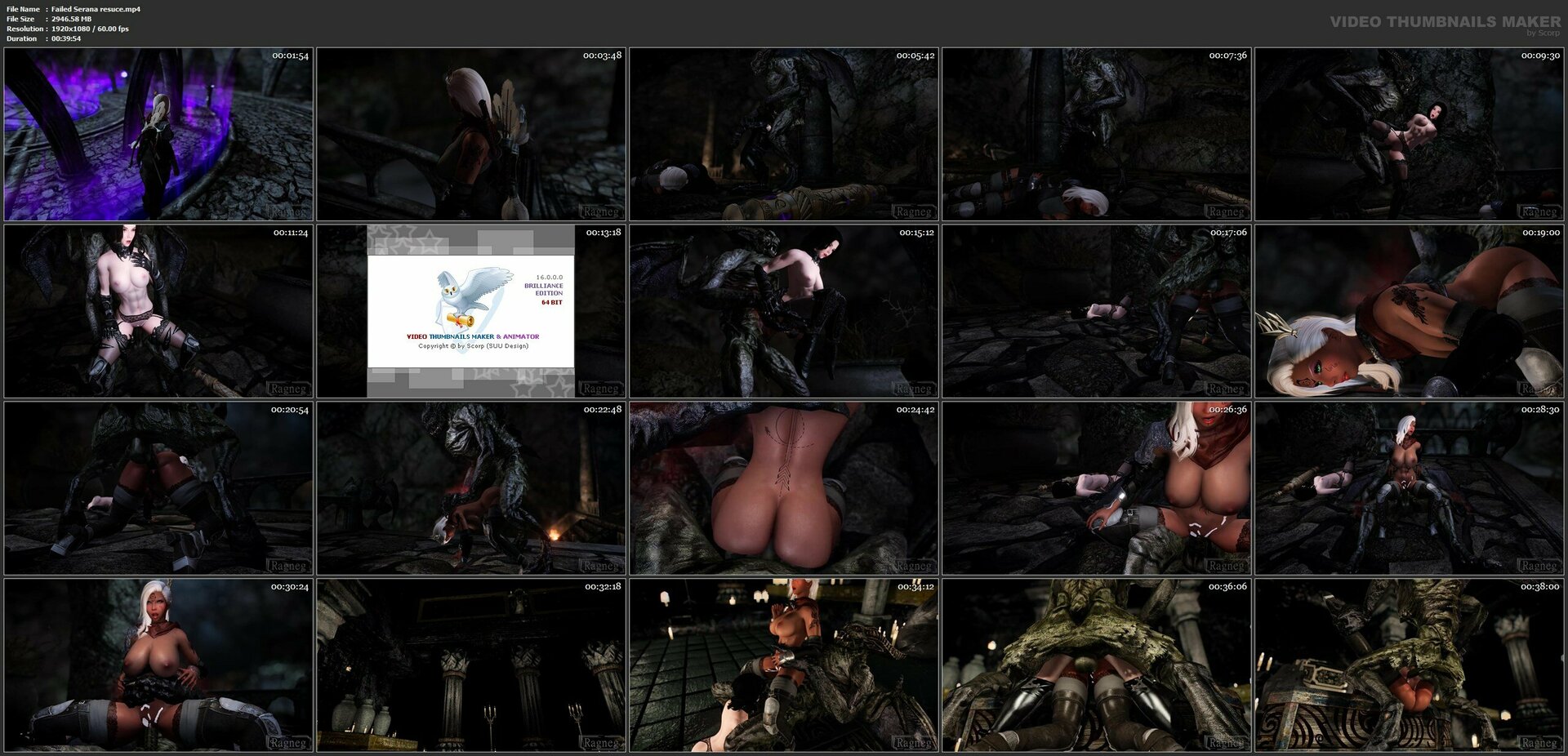Click the splash-screen frame at 00:13:18
Viewport: 1568px width, 756px height.
(x=471, y=311)
